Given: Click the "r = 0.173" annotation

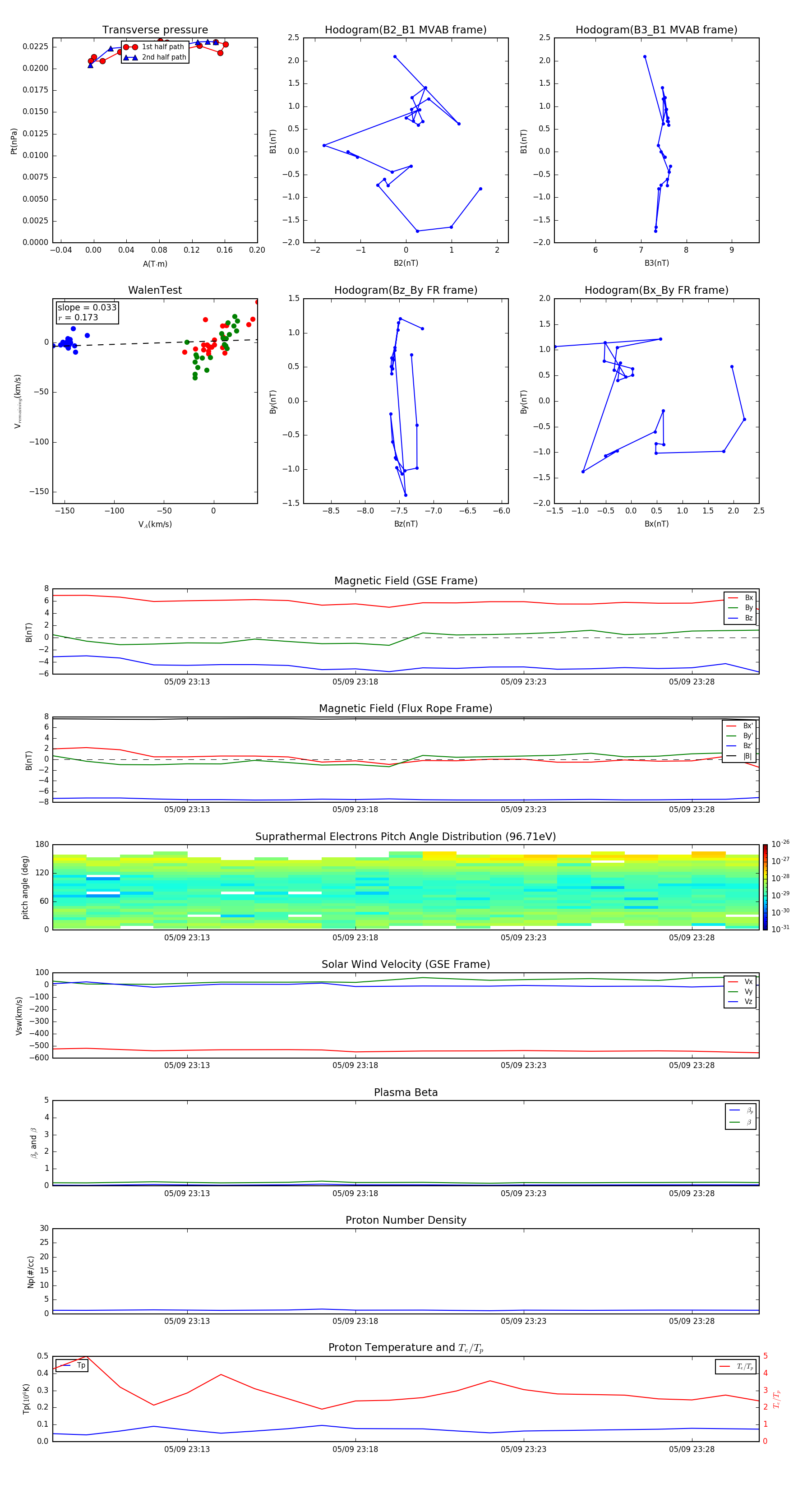Looking at the screenshot, I should pos(78,317).
